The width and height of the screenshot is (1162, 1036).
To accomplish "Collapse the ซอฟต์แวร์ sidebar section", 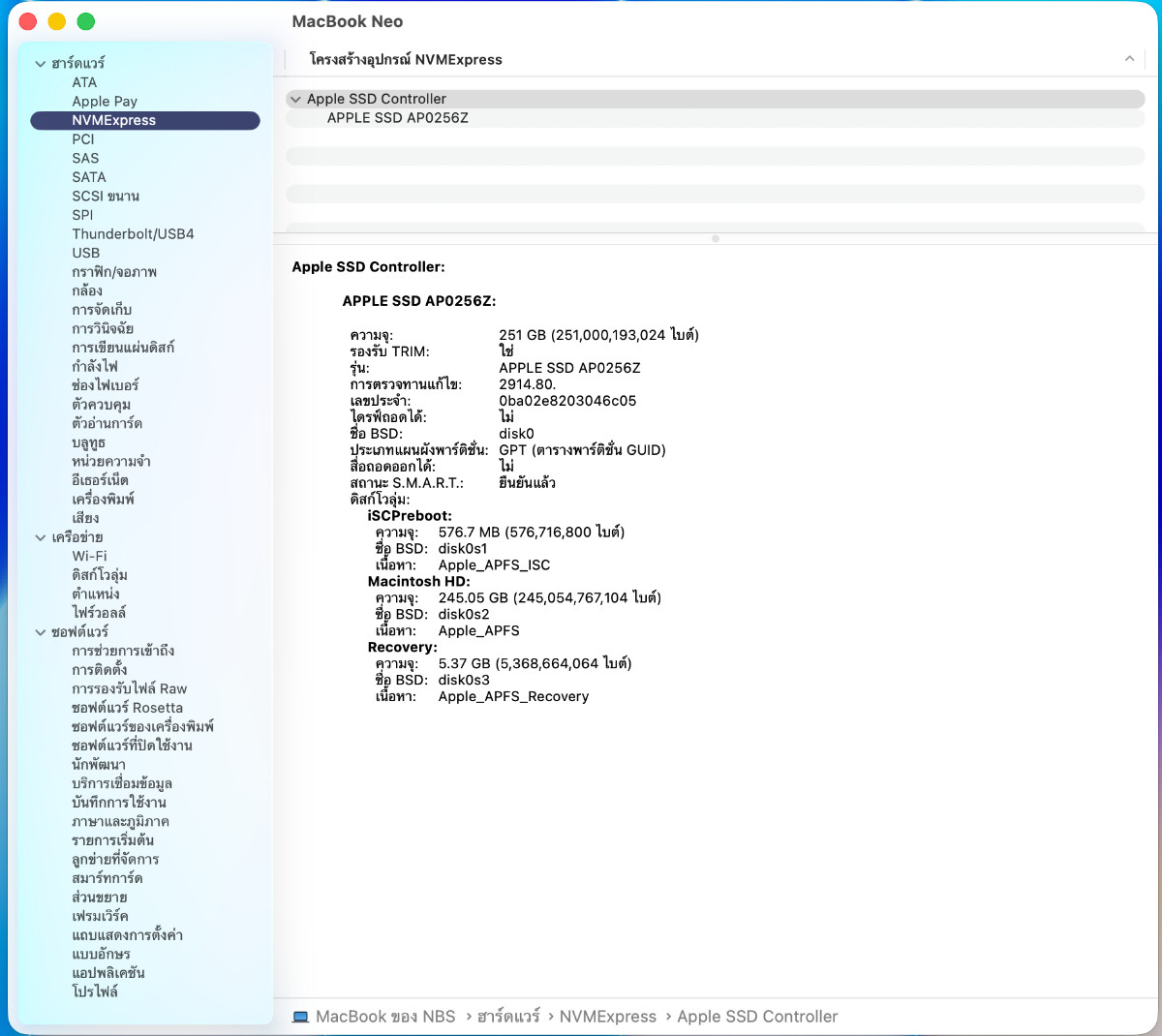I will (x=41, y=632).
